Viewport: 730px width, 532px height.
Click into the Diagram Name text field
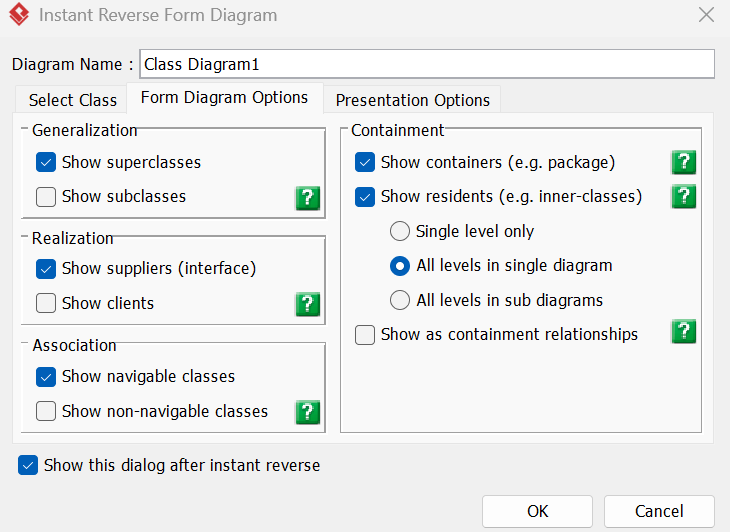click(427, 64)
